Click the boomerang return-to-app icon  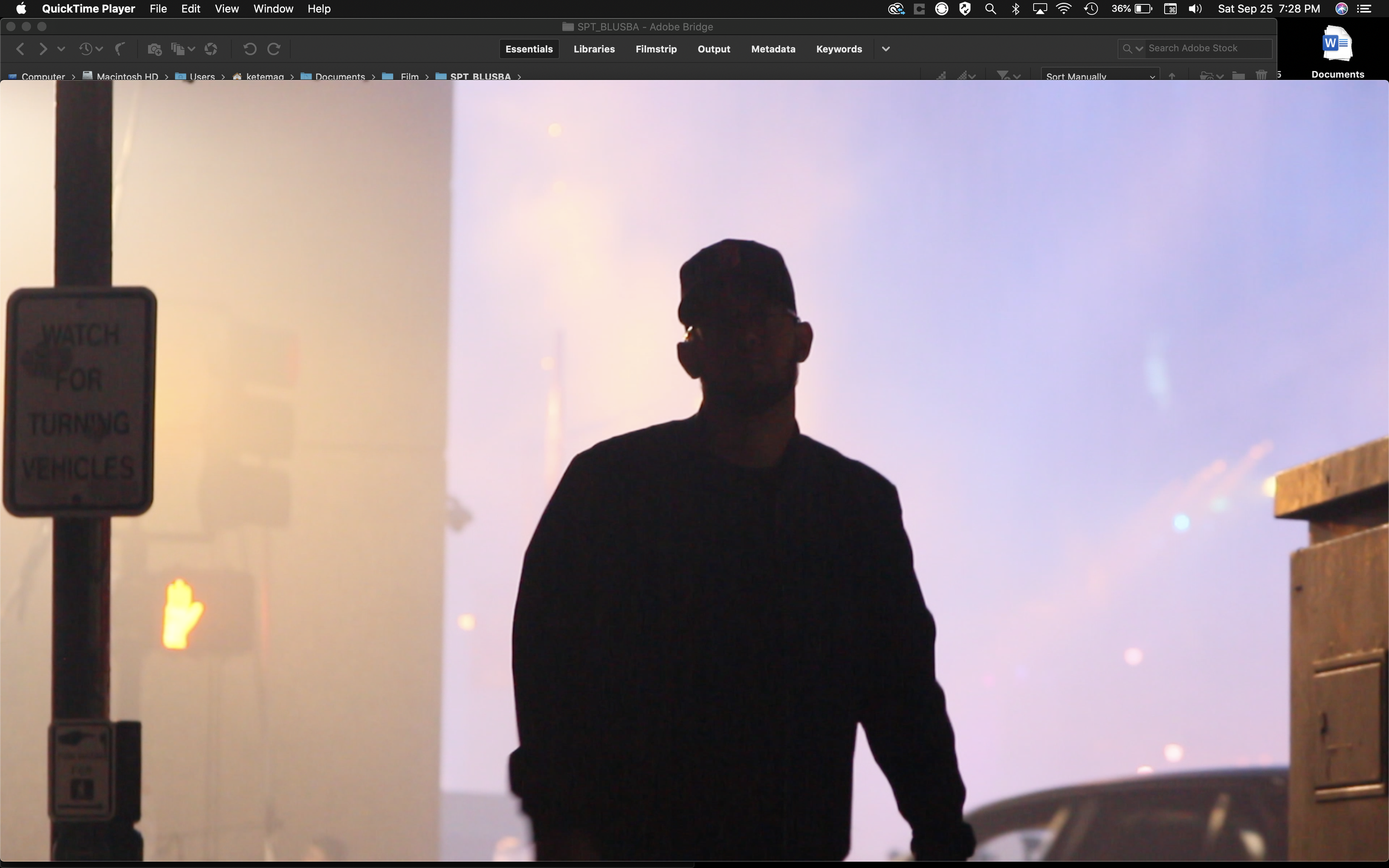tap(120, 49)
